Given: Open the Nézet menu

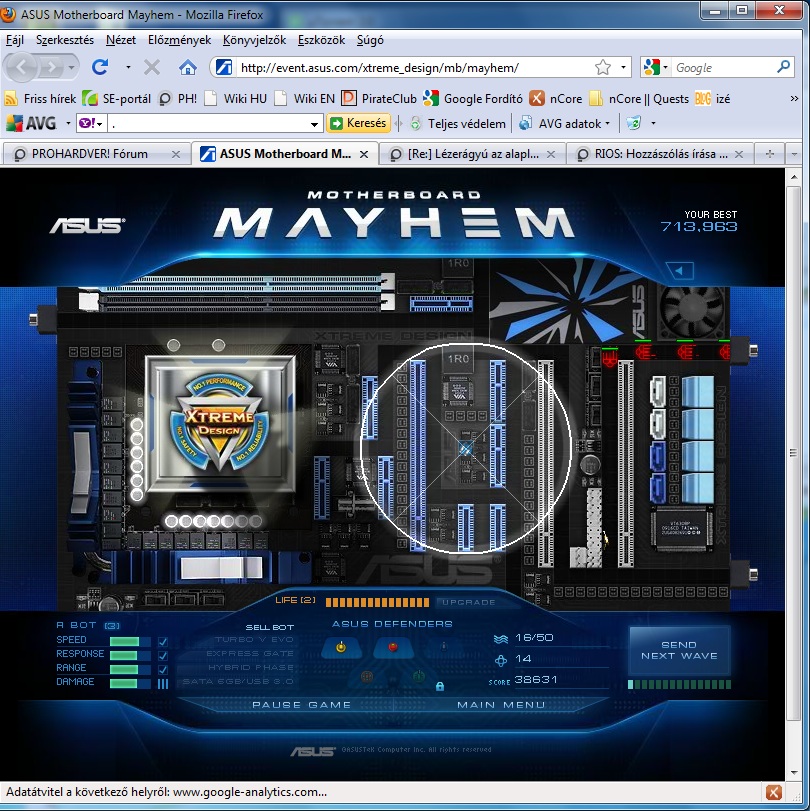Looking at the screenshot, I should [121, 40].
